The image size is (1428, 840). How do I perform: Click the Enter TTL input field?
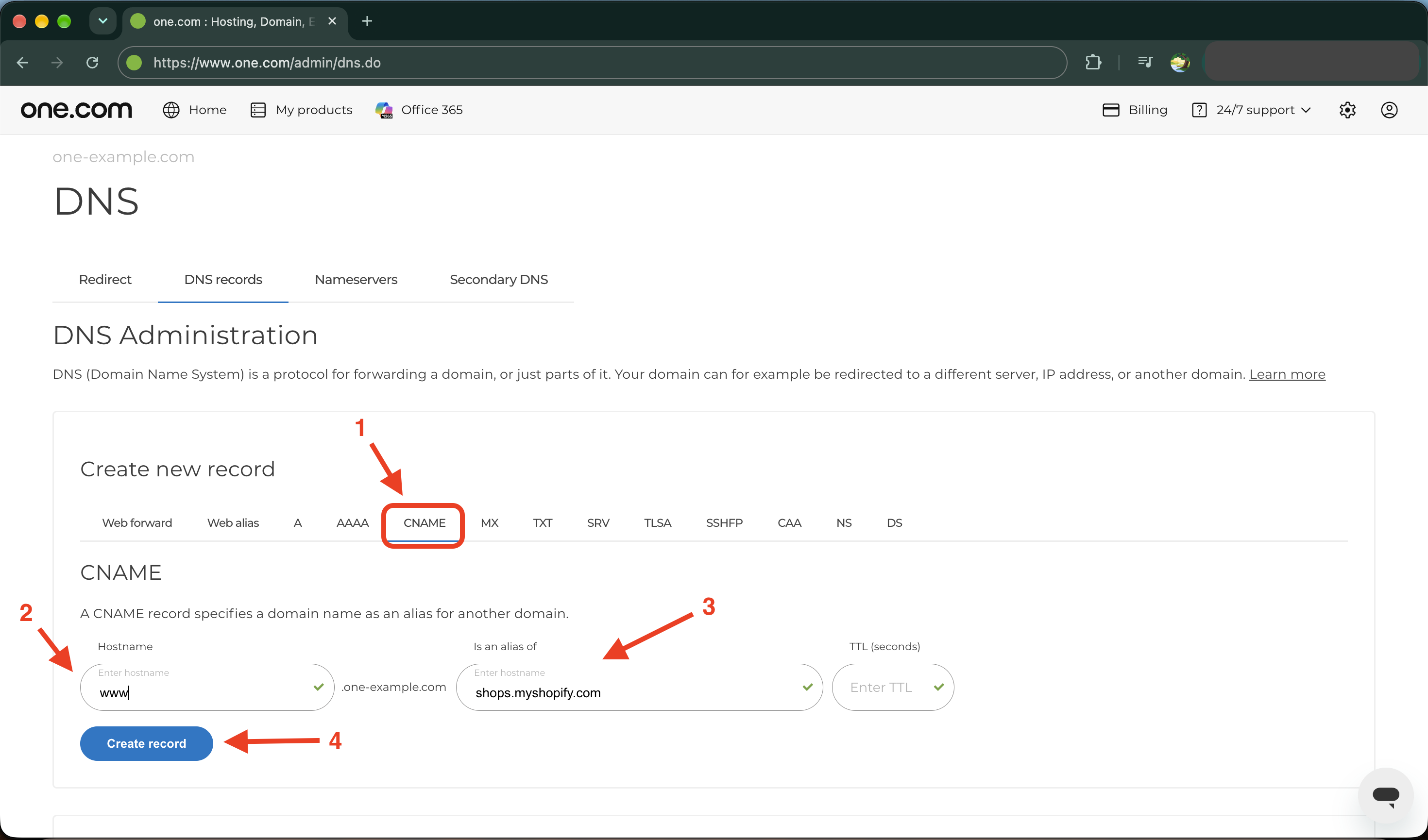pyautogui.click(x=893, y=687)
